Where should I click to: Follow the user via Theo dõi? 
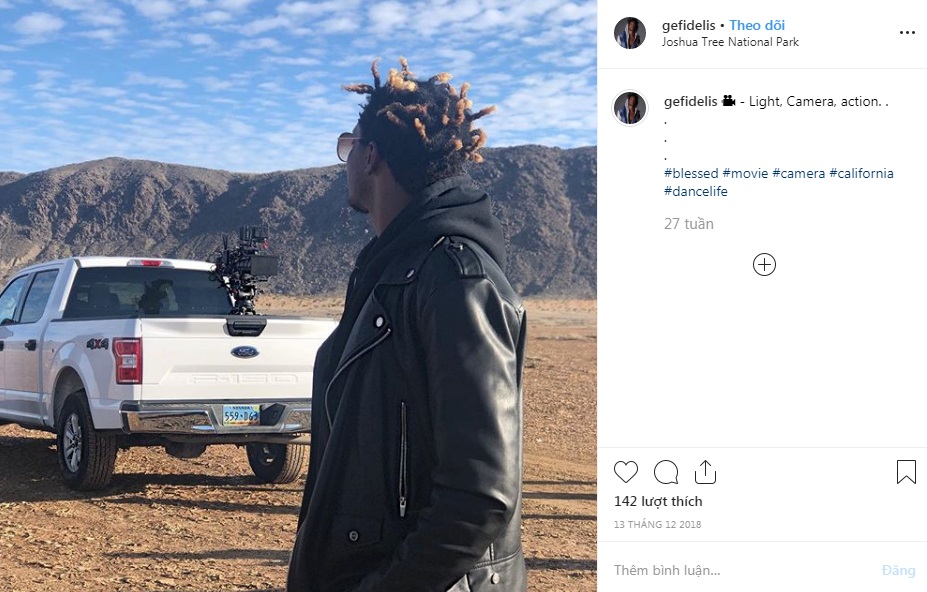point(757,25)
